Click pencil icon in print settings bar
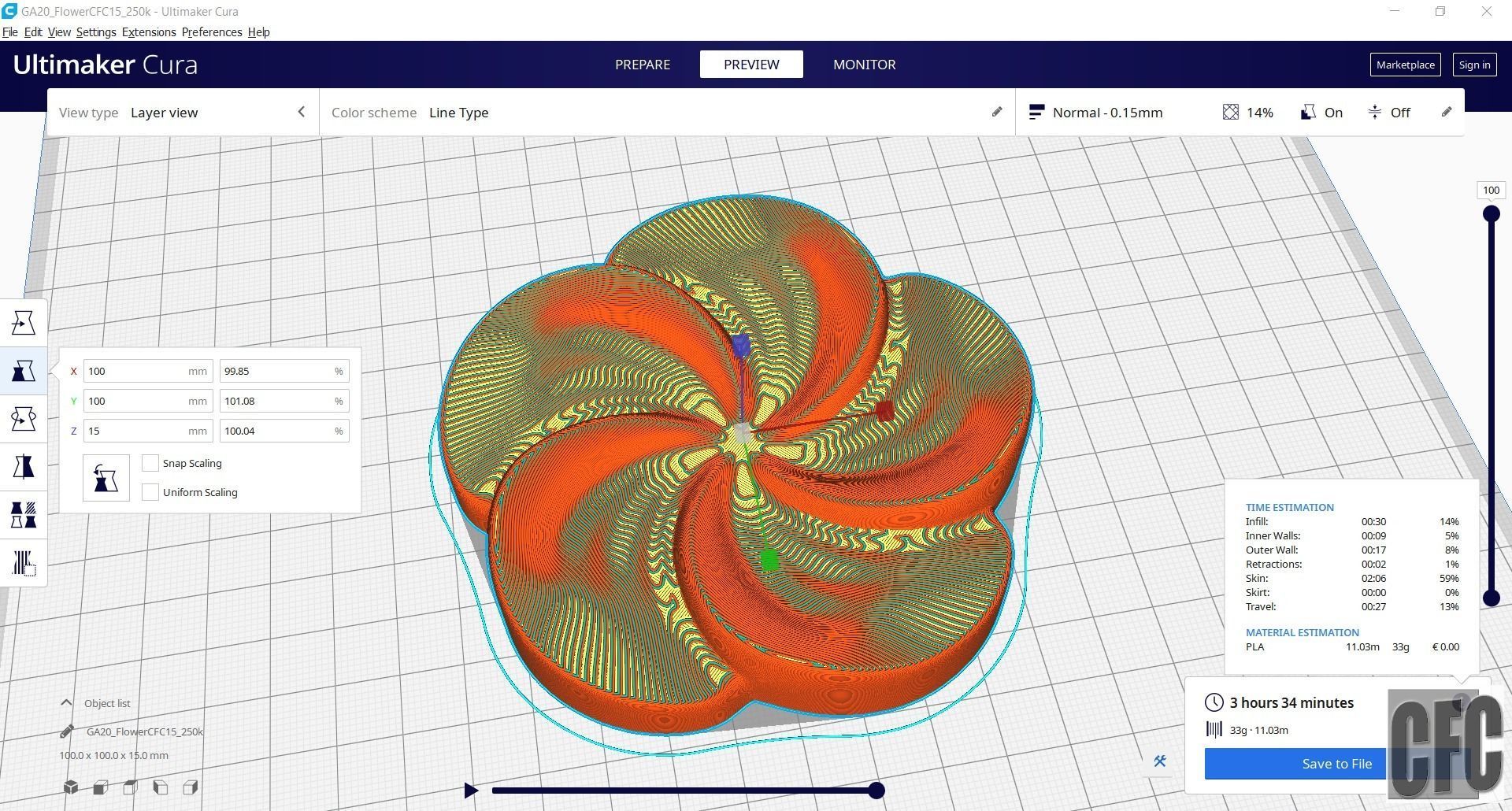The height and width of the screenshot is (811, 1512). pos(1447,113)
